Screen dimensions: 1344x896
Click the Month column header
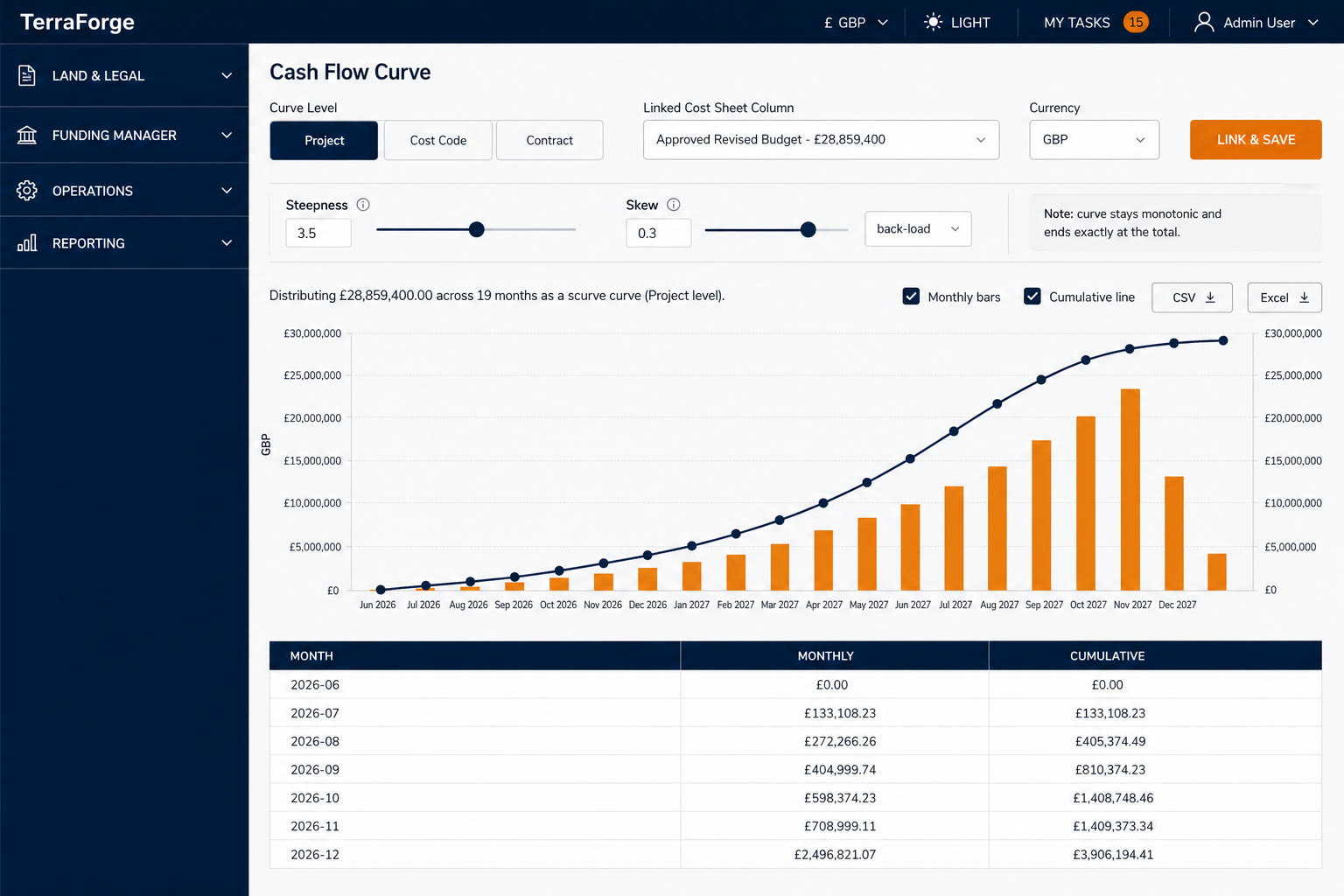pyautogui.click(x=475, y=655)
